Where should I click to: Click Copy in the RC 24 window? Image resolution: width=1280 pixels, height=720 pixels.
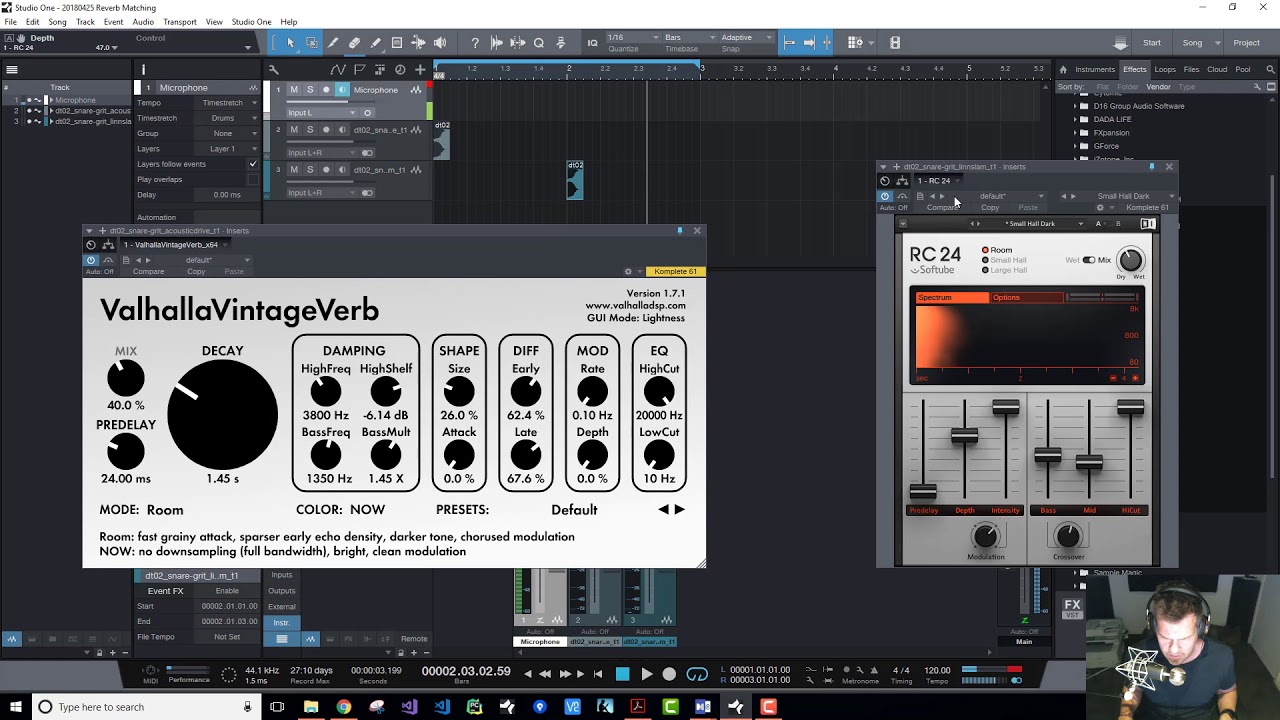pos(990,208)
